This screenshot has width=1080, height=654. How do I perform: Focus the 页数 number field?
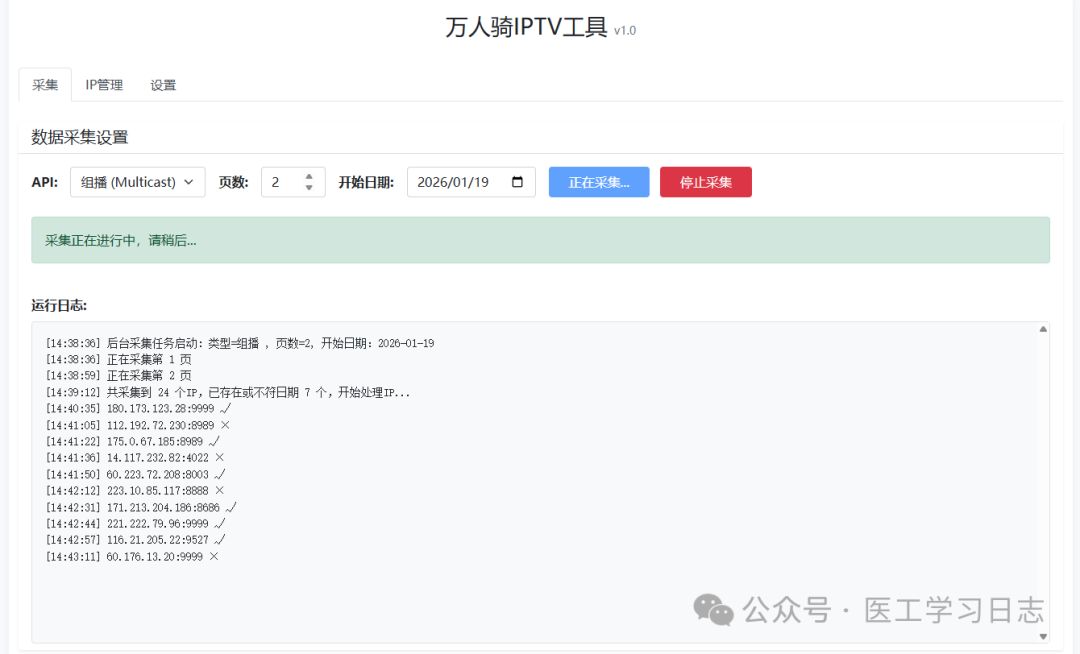point(293,182)
